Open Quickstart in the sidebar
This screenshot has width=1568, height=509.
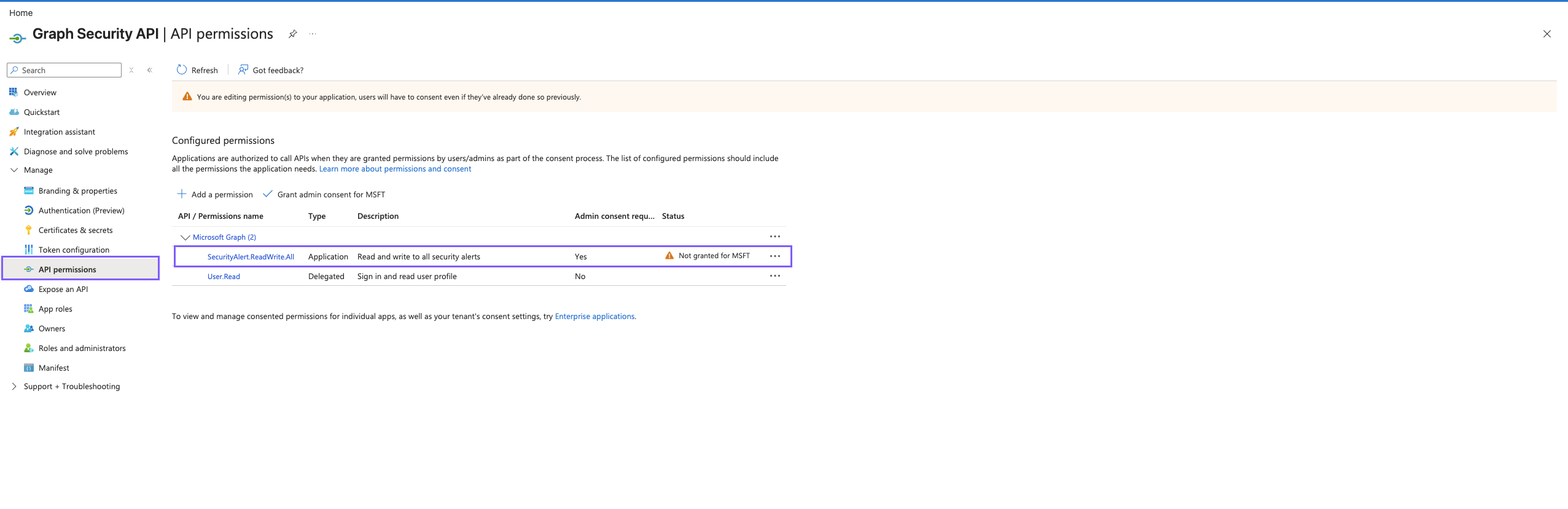(x=42, y=112)
